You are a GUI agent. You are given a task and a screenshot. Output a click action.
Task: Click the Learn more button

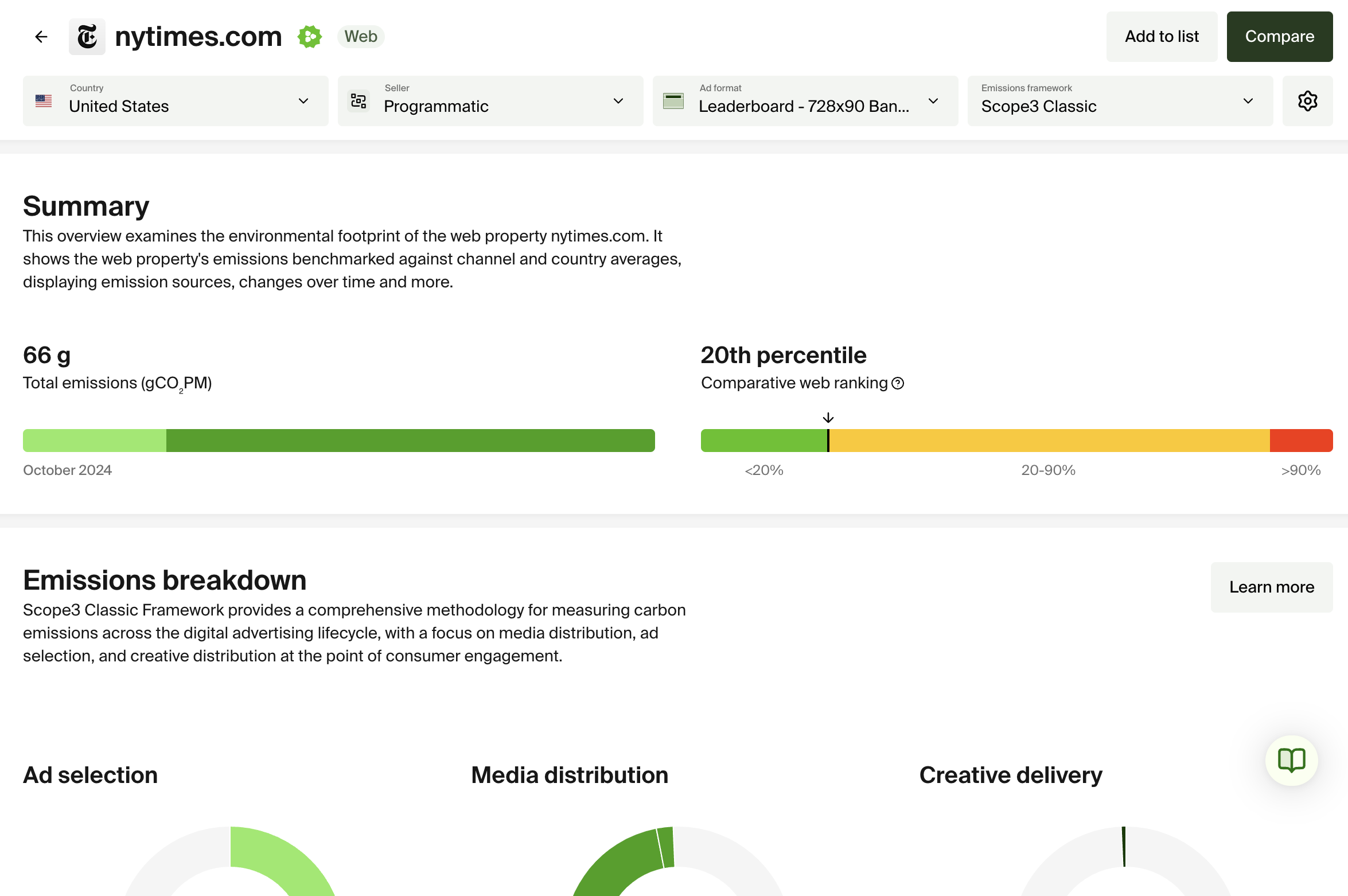click(1271, 587)
